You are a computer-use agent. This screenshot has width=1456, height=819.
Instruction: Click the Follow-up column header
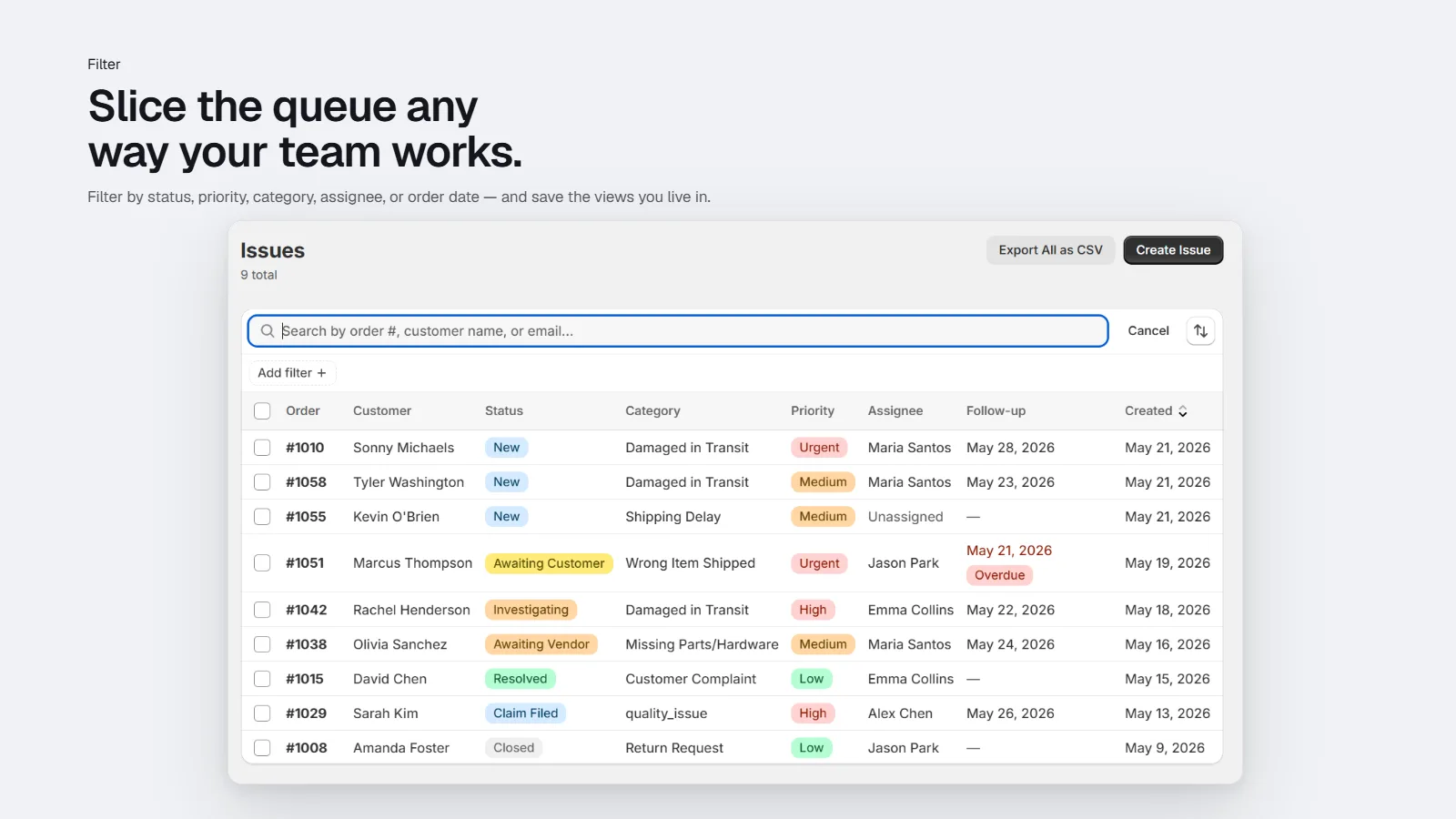[x=996, y=411]
